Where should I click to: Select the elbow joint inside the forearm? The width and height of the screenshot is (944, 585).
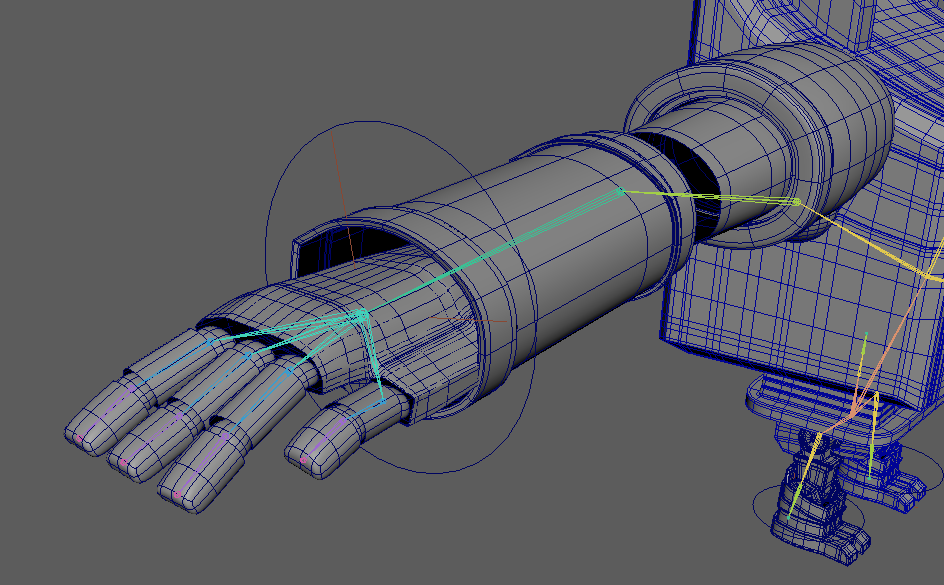click(620, 191)
